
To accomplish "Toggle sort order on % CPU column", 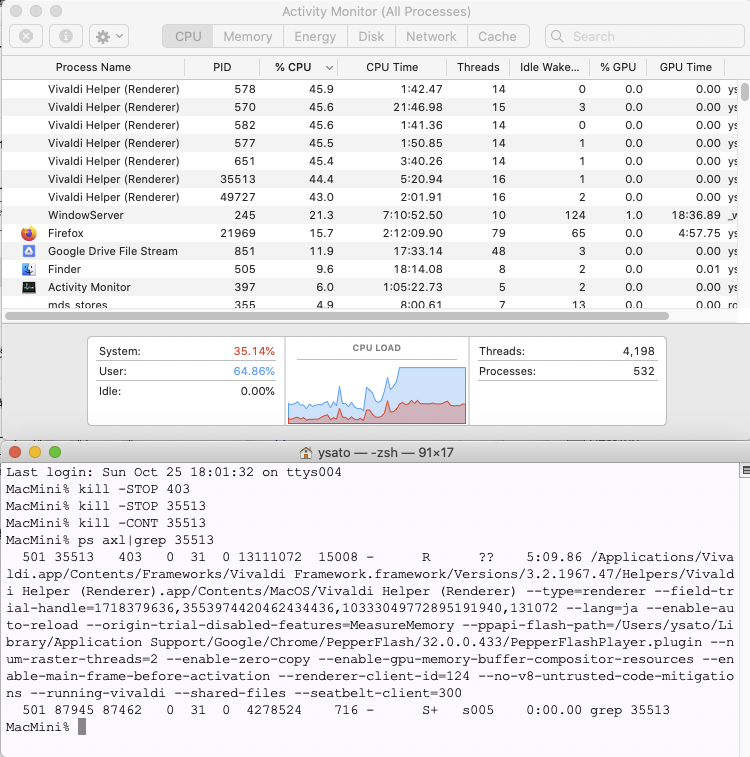I will [292, 67].
